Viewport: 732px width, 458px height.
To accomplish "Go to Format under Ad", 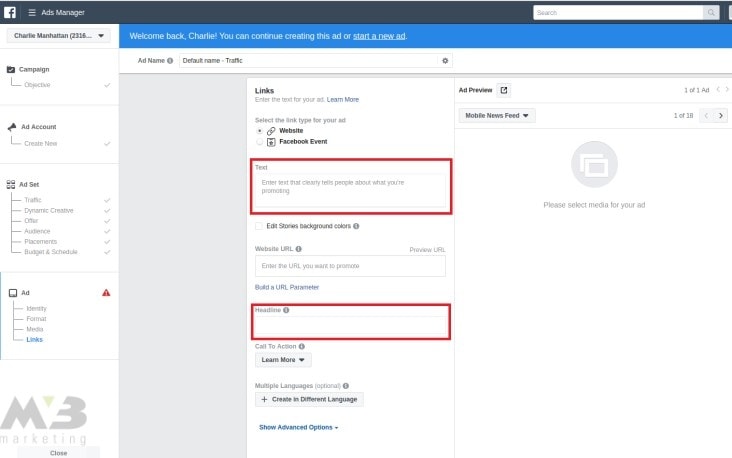I will click(x=36, y=319).
